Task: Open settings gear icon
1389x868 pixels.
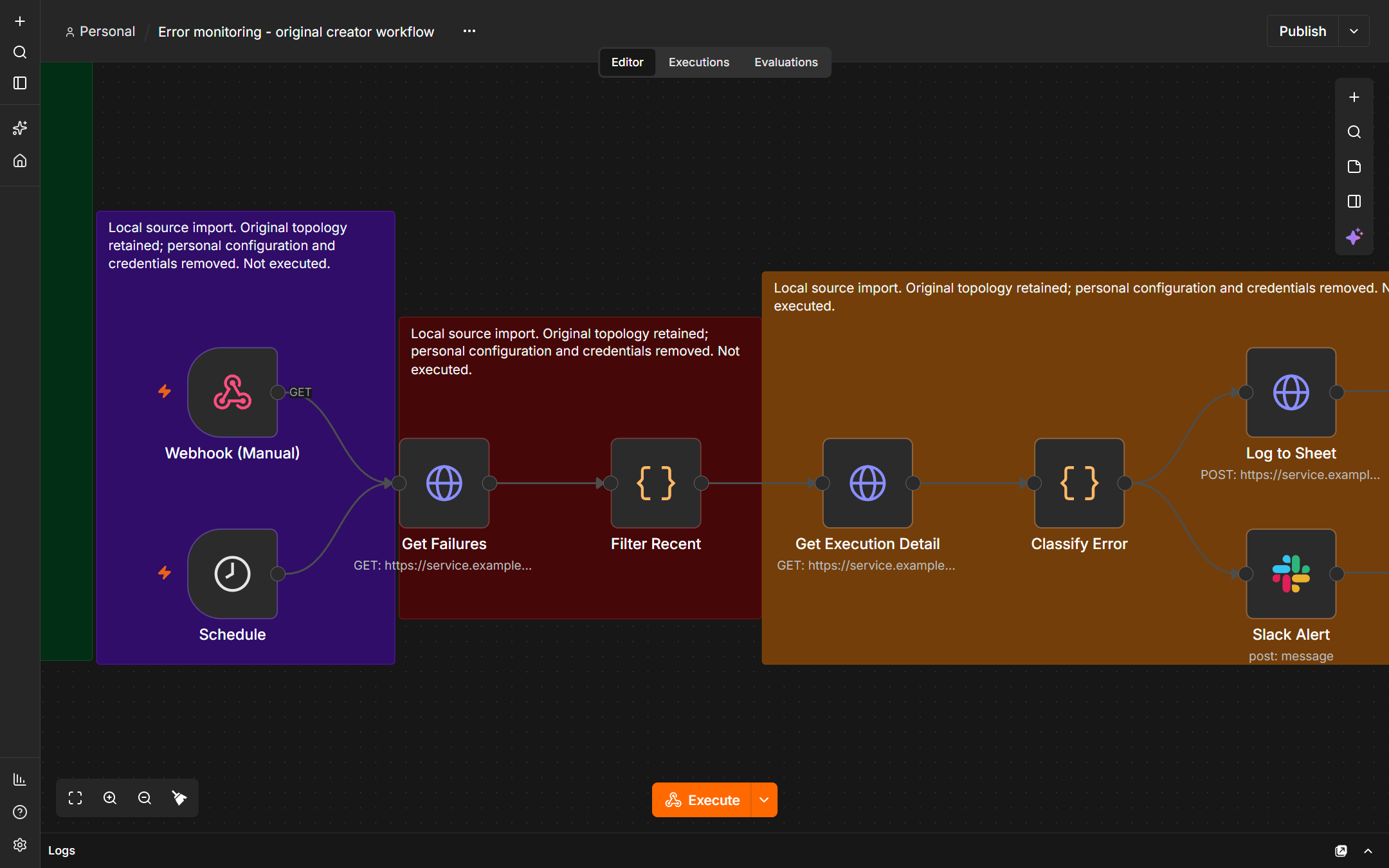Action: point(20,845)
